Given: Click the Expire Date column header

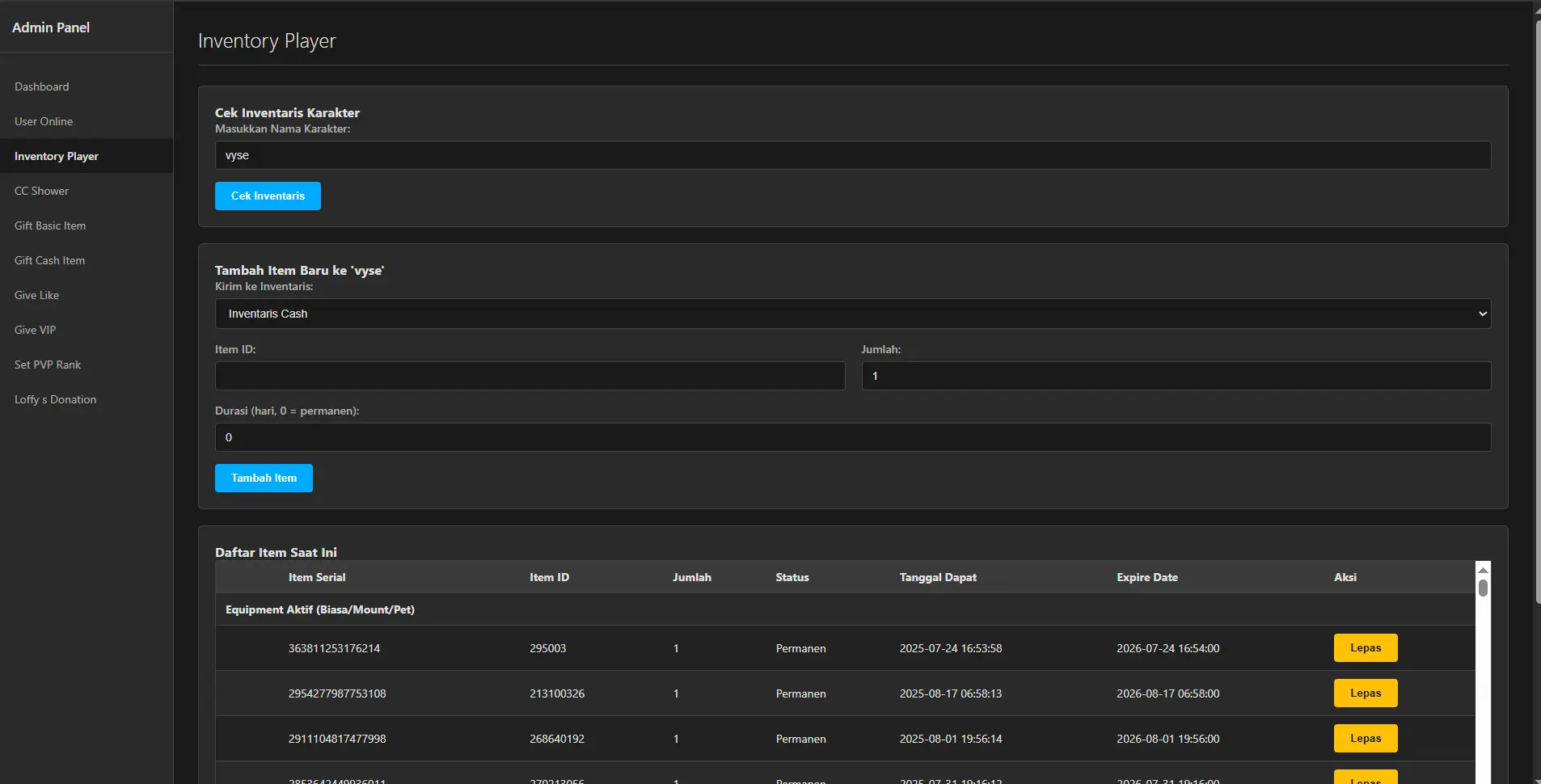Looking at the screenshot, I should point(1147,577).
